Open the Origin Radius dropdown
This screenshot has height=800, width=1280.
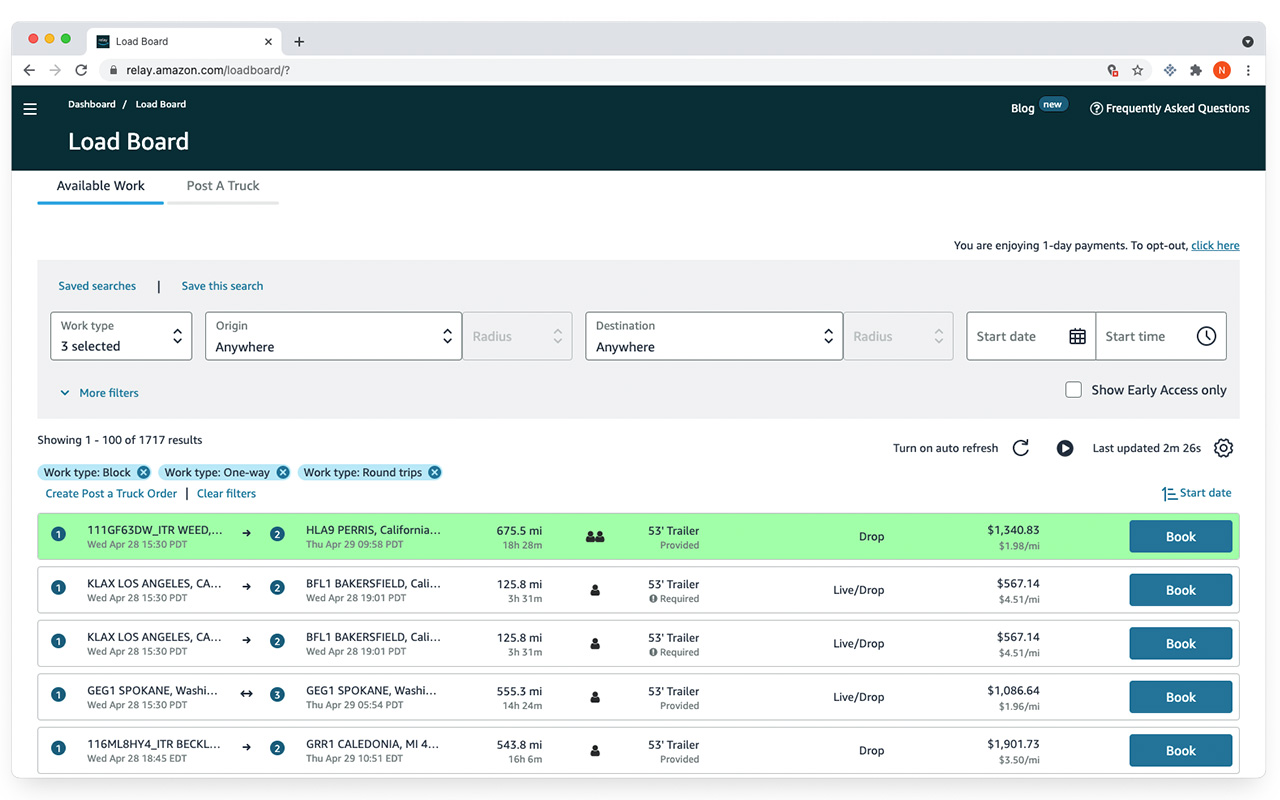coord(517,336)
